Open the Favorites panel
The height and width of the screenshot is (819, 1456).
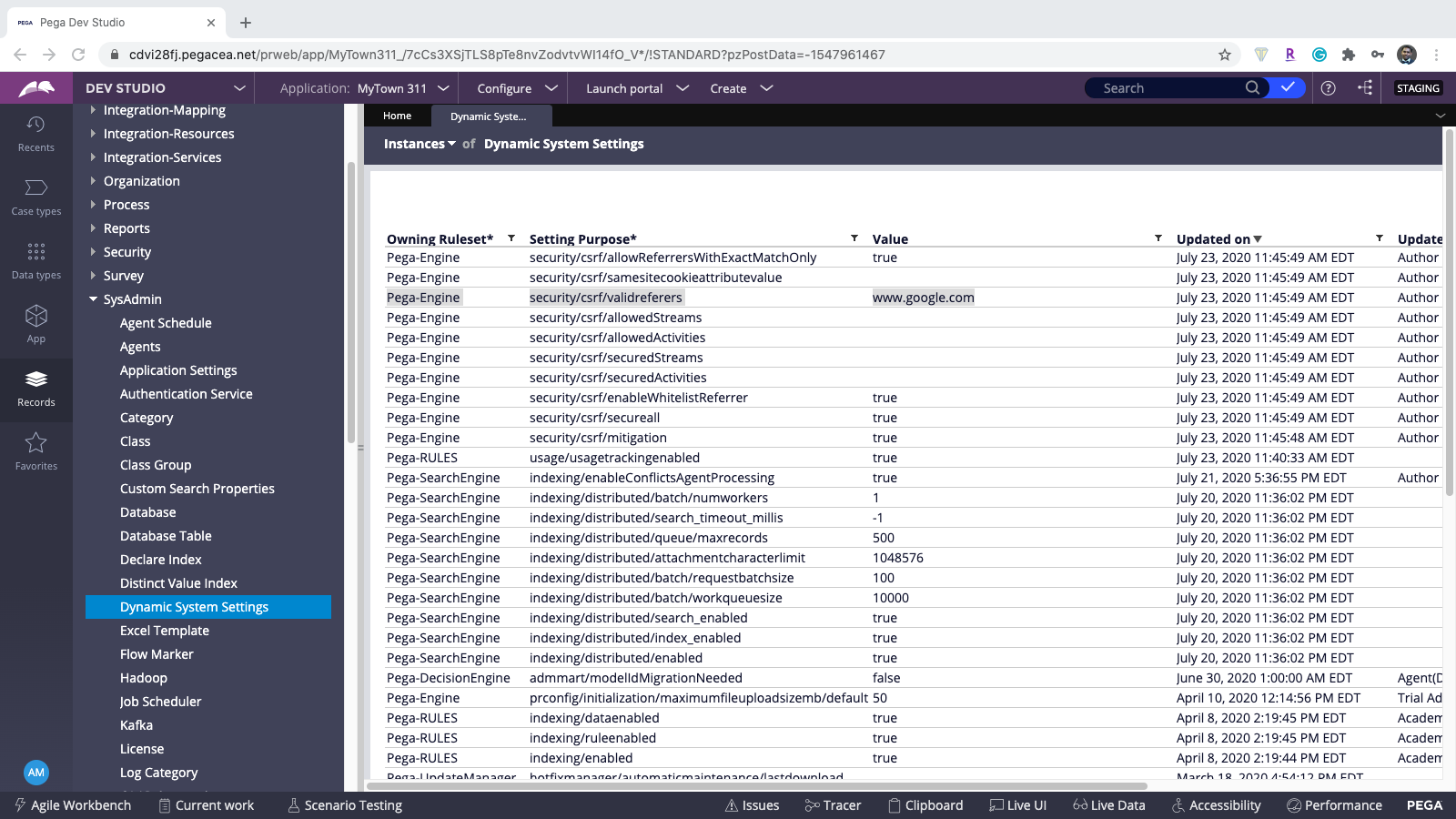(35, 450)
